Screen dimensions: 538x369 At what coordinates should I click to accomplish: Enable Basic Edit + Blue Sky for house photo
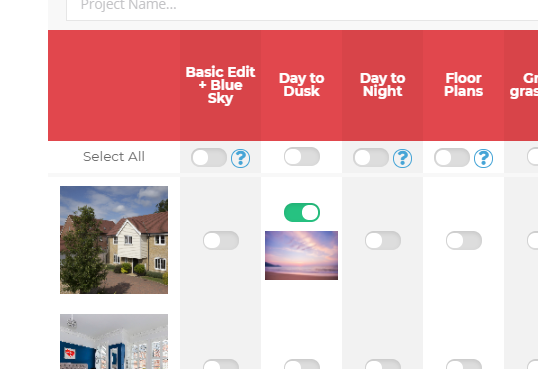click(x=221, y=241)
